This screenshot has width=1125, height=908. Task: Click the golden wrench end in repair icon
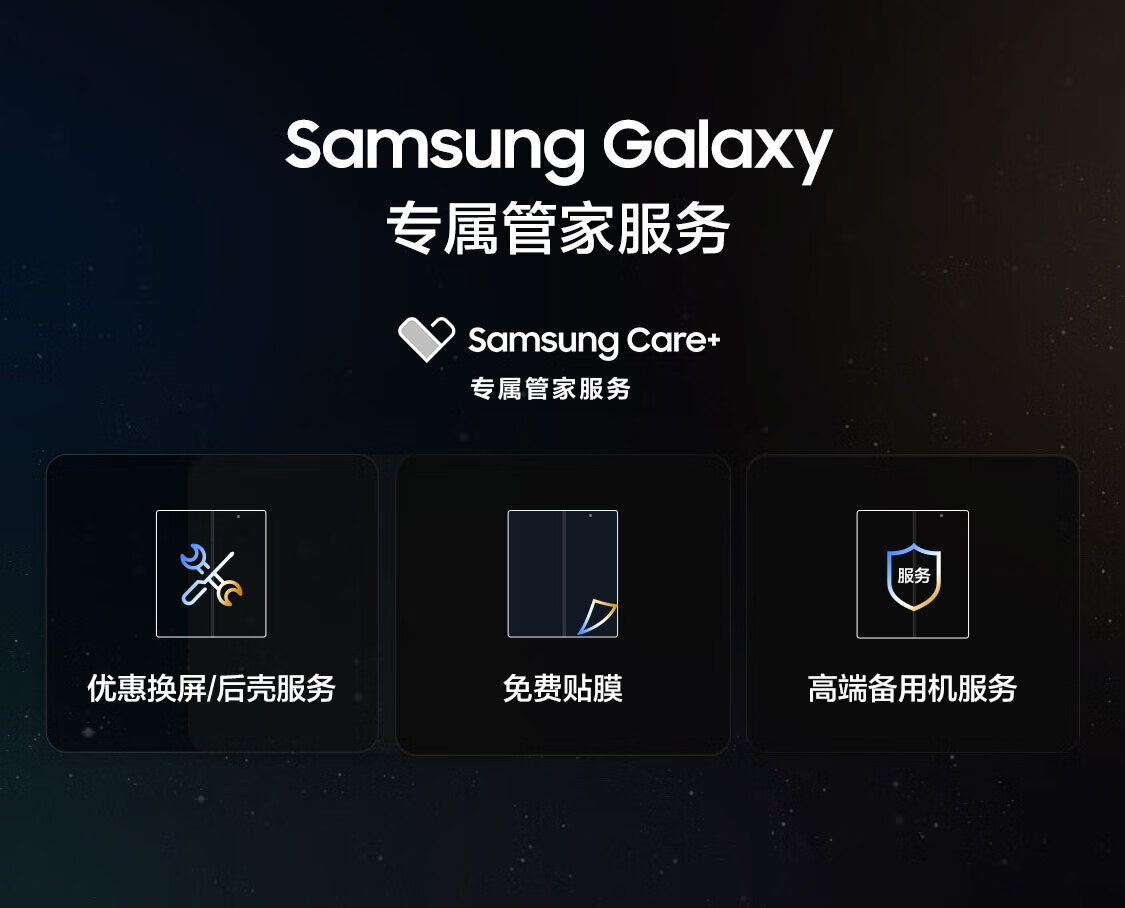click(230, 595)
